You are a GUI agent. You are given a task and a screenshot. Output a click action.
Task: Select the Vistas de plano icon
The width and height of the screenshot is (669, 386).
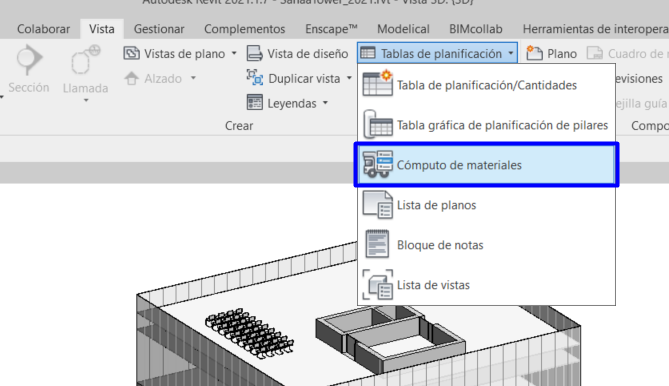point(131,53)
